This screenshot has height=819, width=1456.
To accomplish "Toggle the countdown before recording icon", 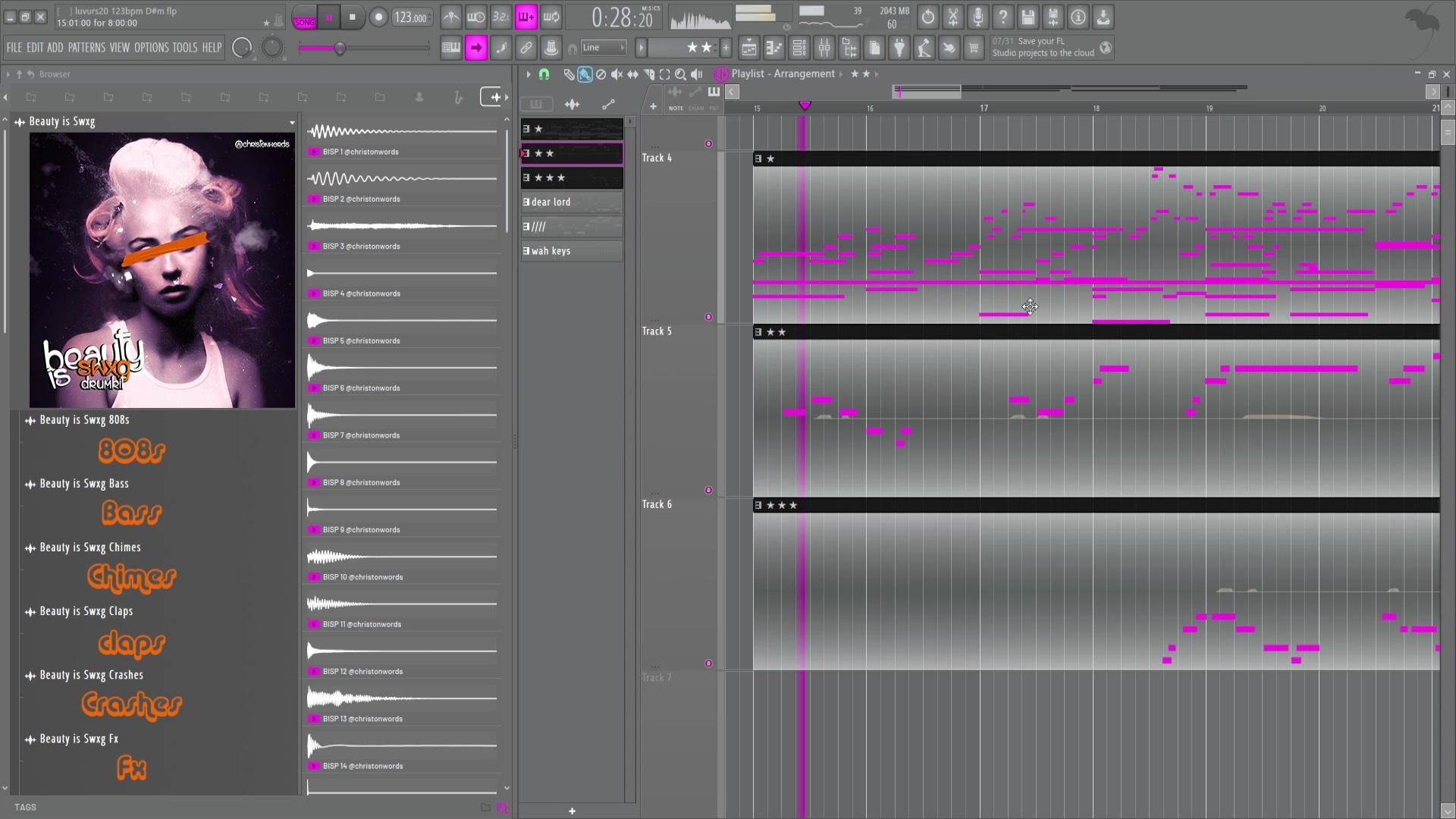I will click(501, 17).
